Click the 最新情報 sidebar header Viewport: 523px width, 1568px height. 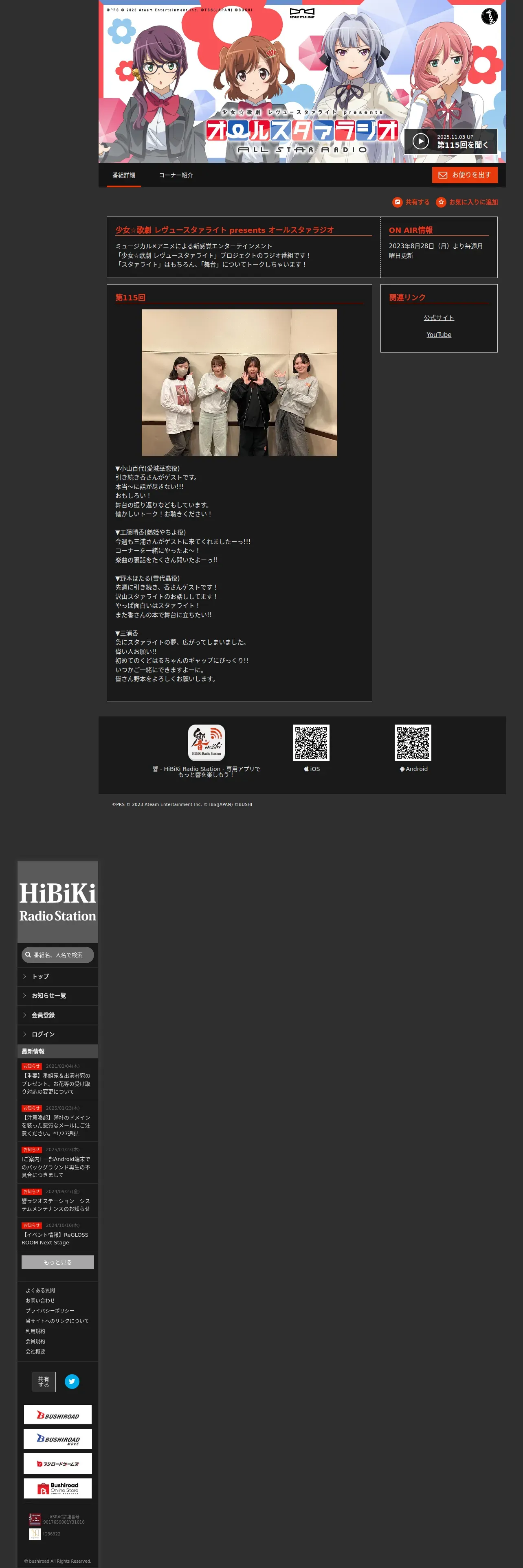[58, 1052]
